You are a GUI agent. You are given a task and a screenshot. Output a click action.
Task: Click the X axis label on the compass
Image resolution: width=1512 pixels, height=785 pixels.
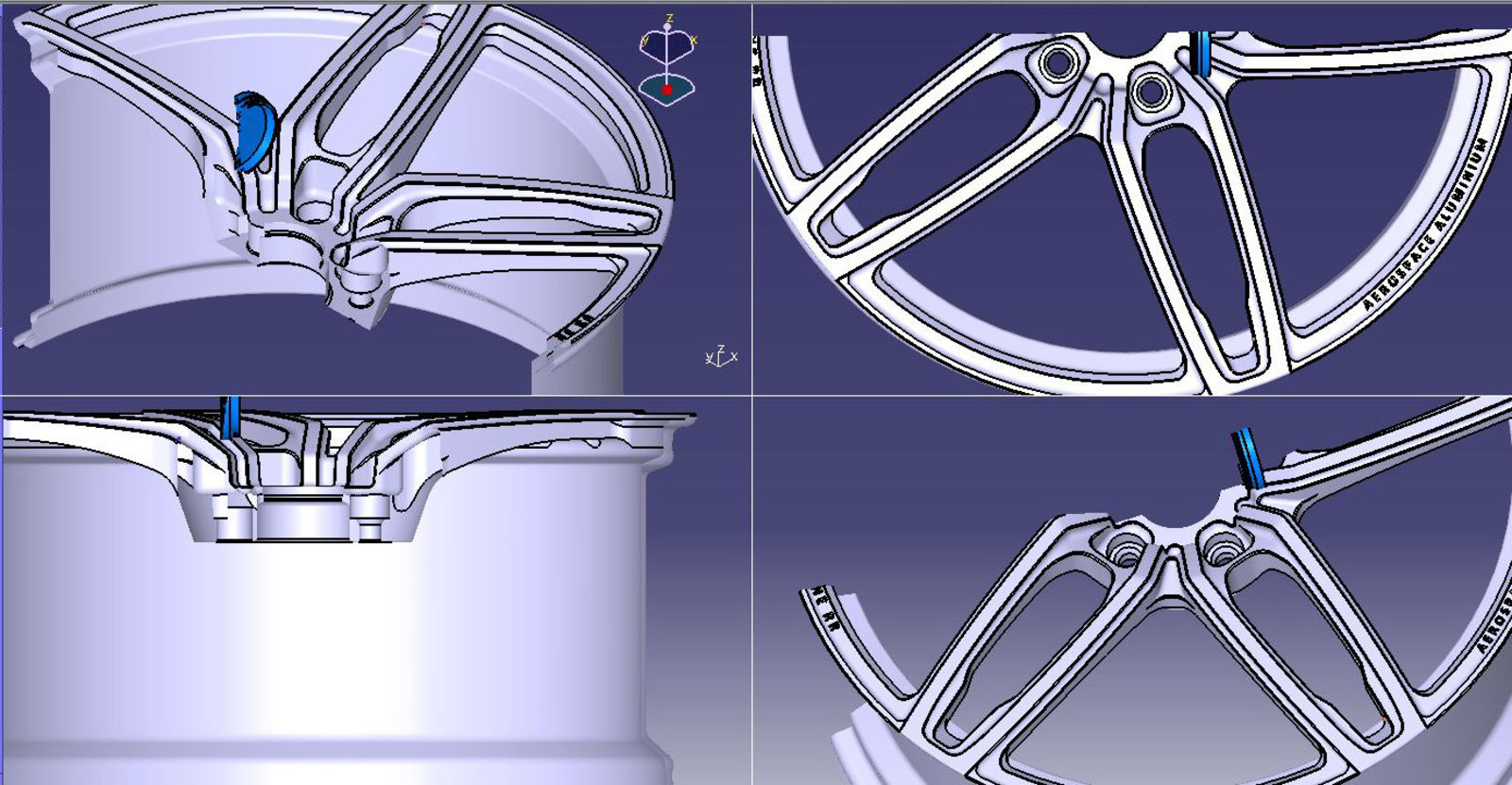(694, 40)
